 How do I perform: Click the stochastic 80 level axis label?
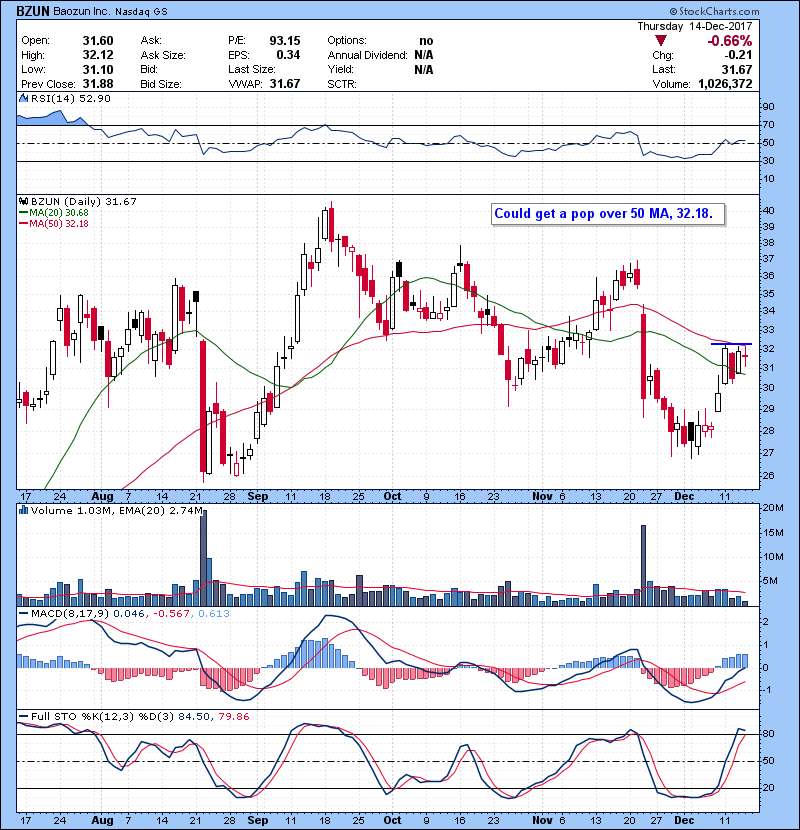pyautogui.click(x=768, y=734)
